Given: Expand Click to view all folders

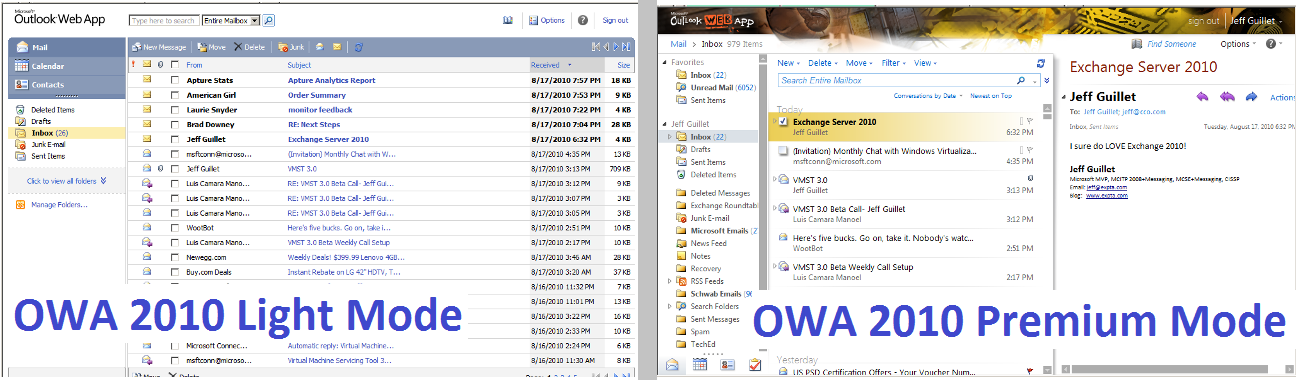Looking at the screenshot, I should coord(66,181).
